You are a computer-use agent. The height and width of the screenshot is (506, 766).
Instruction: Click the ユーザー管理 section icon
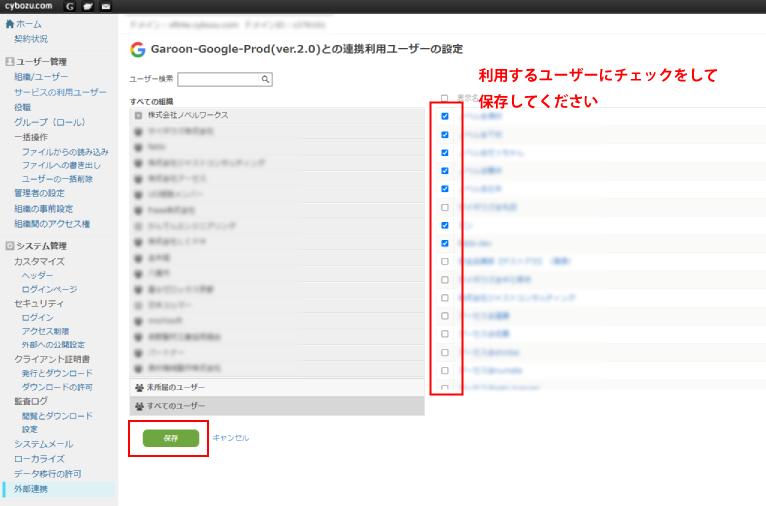tap(9, 62)
